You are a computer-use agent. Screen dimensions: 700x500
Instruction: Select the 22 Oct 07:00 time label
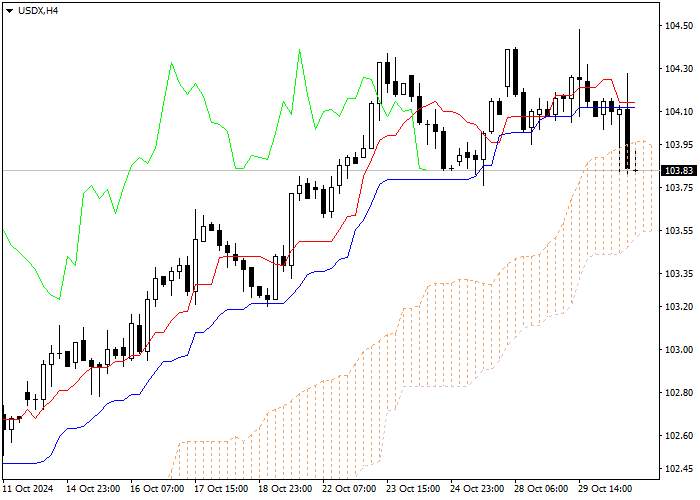pos(349,489)
